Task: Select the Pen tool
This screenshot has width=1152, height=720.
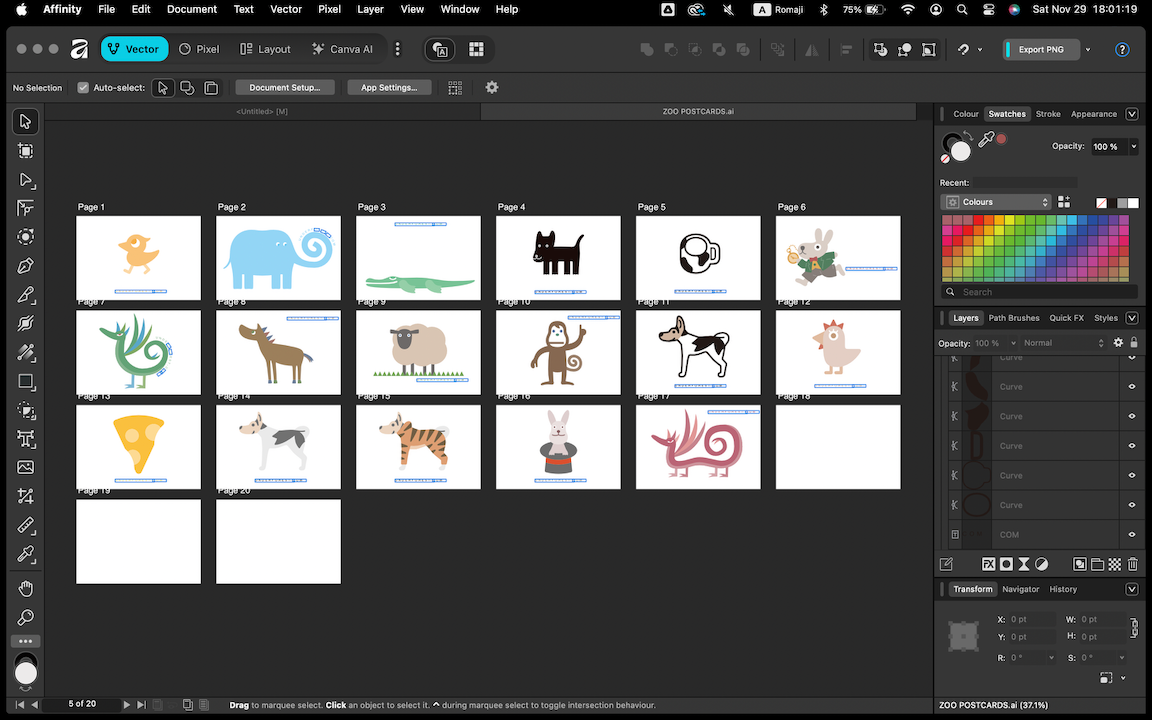Action: [x=26, y=266]
